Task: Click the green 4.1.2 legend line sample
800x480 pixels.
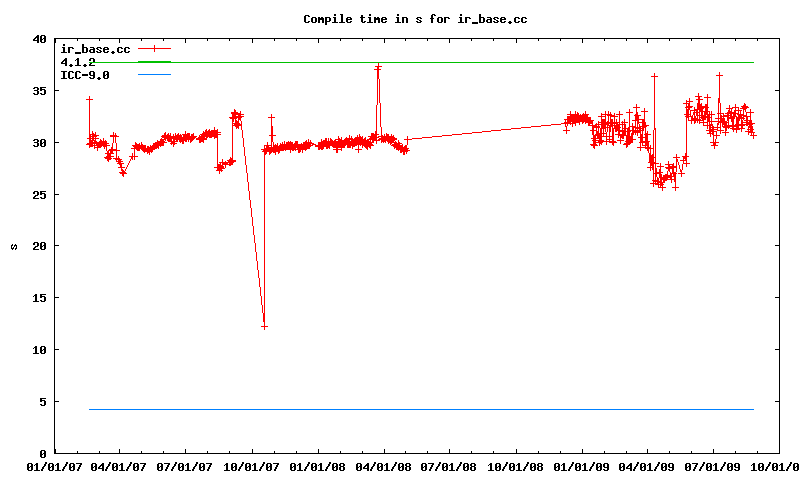Action: pyautogui.click(x=154, y=61)
